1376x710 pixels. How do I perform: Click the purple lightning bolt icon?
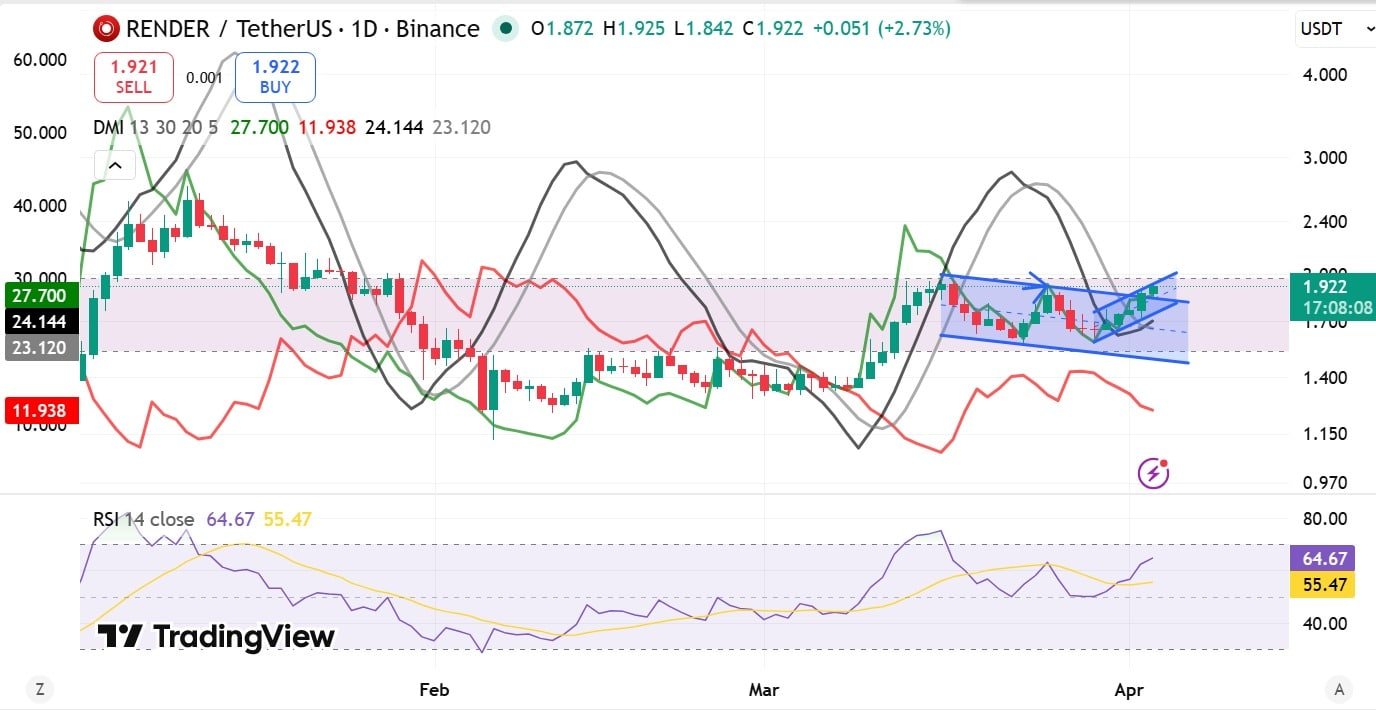tap(1153, 473)
